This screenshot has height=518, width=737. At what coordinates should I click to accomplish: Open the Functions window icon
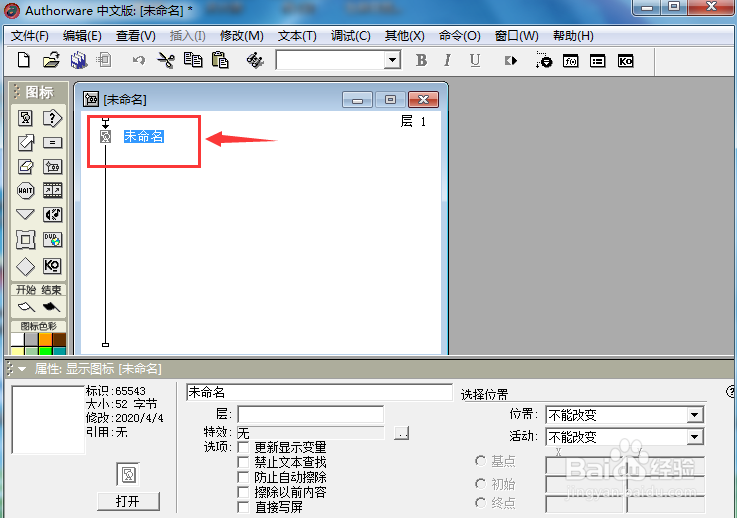tap(571, 61)
